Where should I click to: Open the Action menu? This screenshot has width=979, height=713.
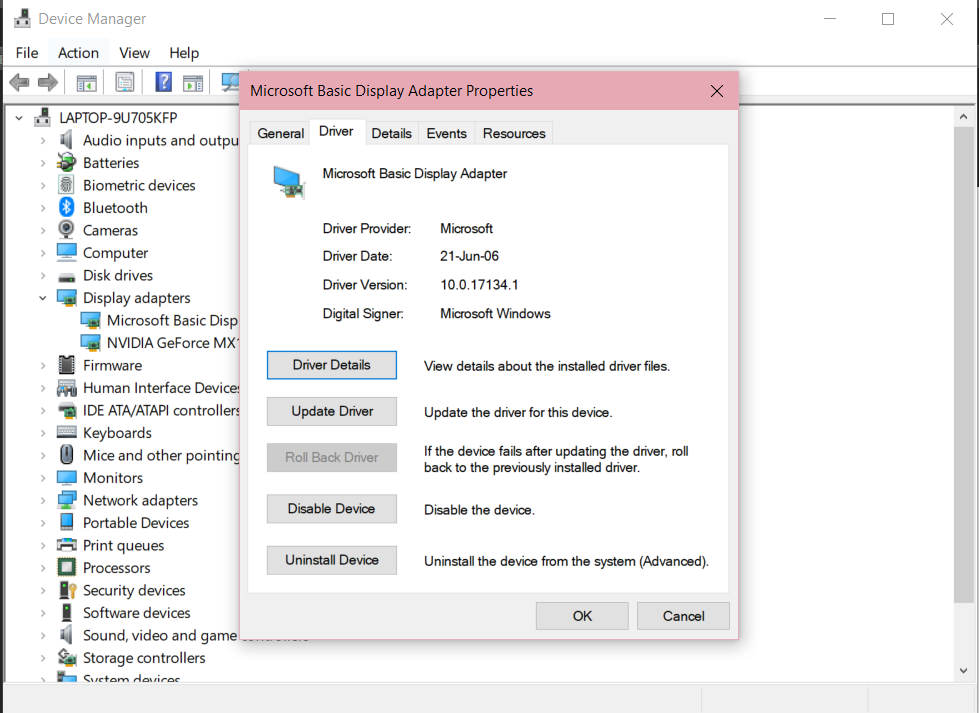coord(78,53)
